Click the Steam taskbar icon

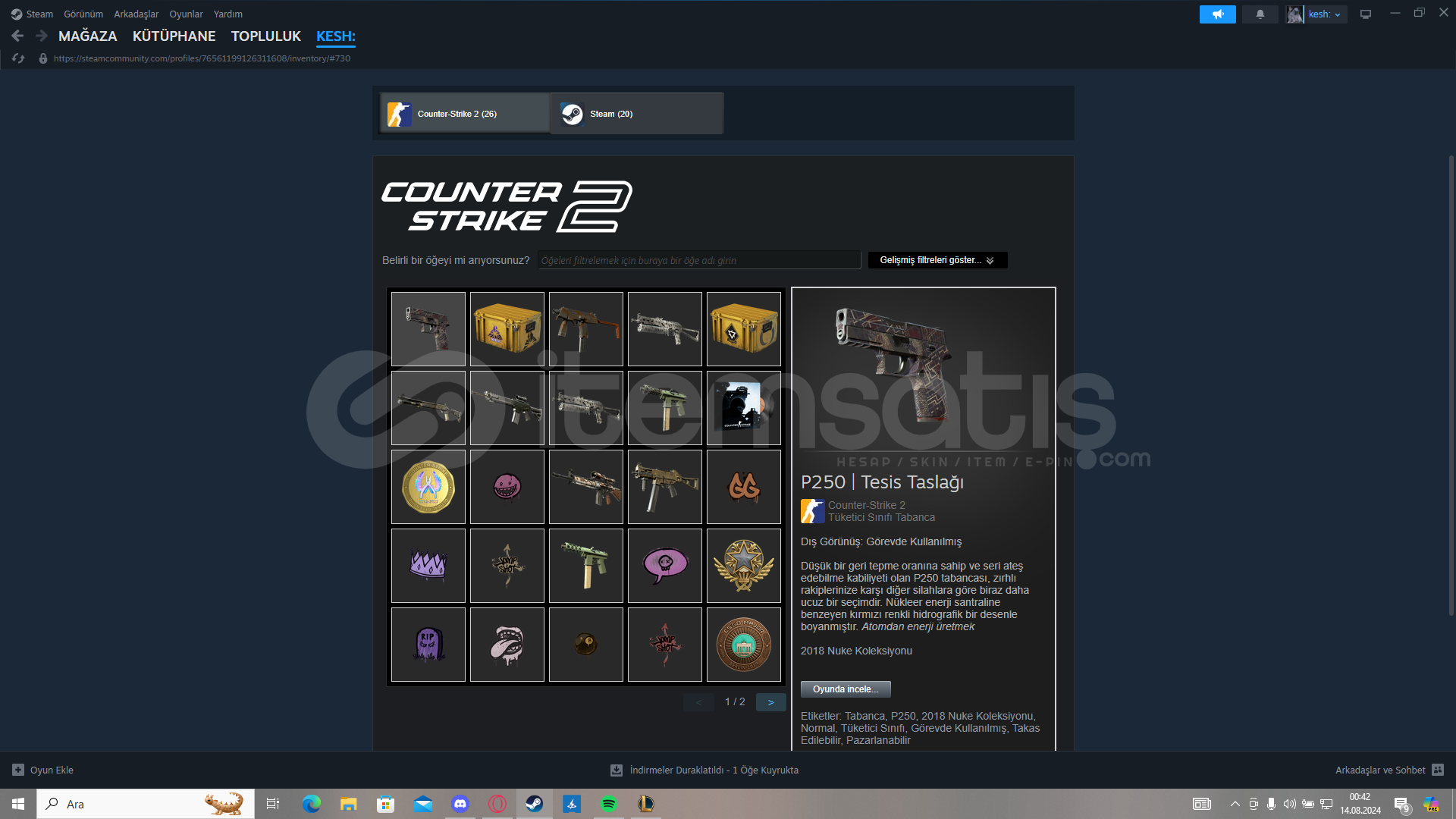pos(535,804)
